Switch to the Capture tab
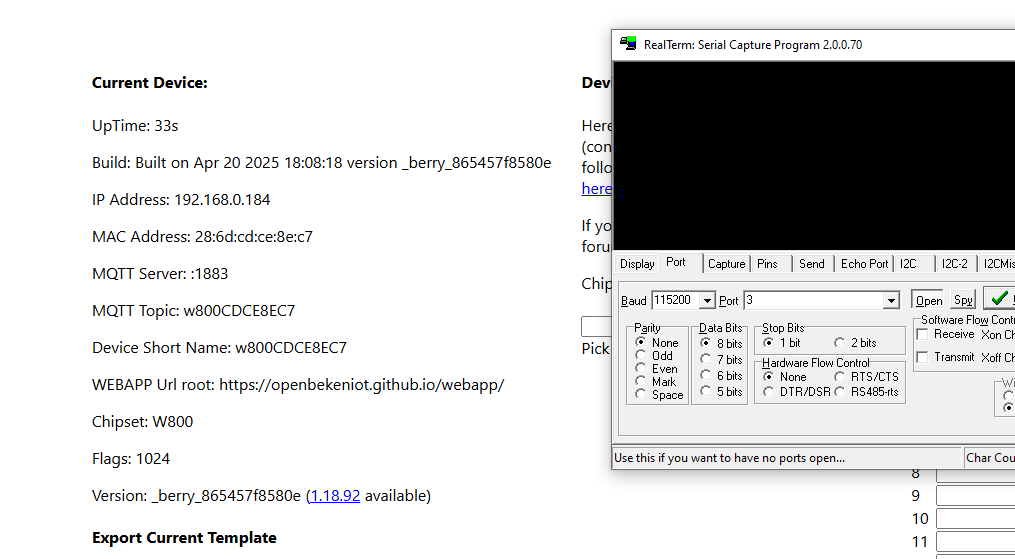This screenshot has height=559, width=1015. click(726, 263)
